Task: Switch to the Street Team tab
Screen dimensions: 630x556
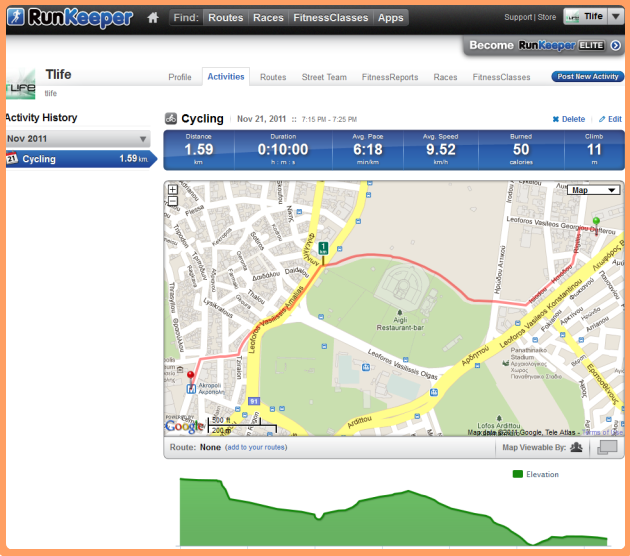Action: 324,77
